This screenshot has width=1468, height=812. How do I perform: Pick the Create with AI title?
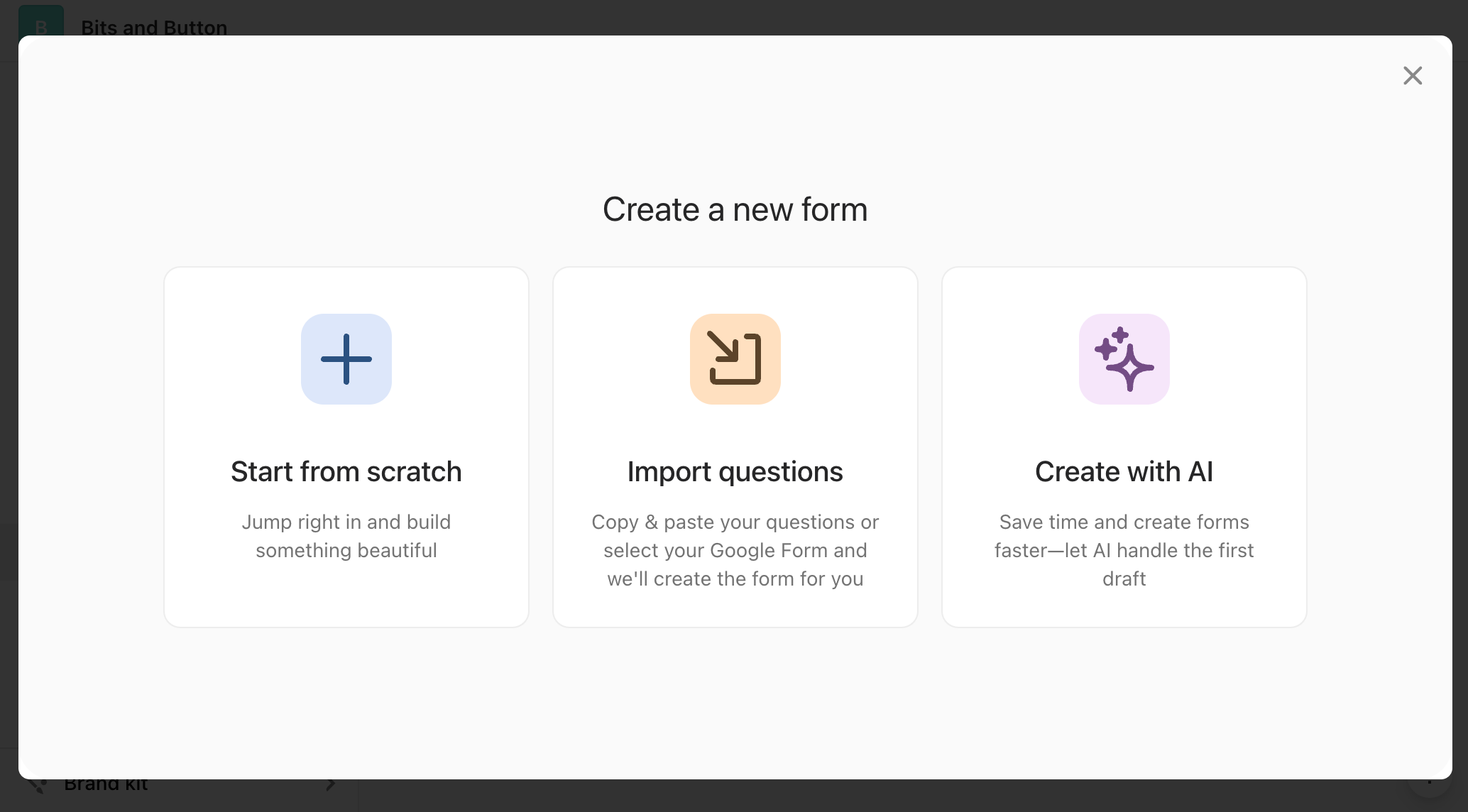1124,472
